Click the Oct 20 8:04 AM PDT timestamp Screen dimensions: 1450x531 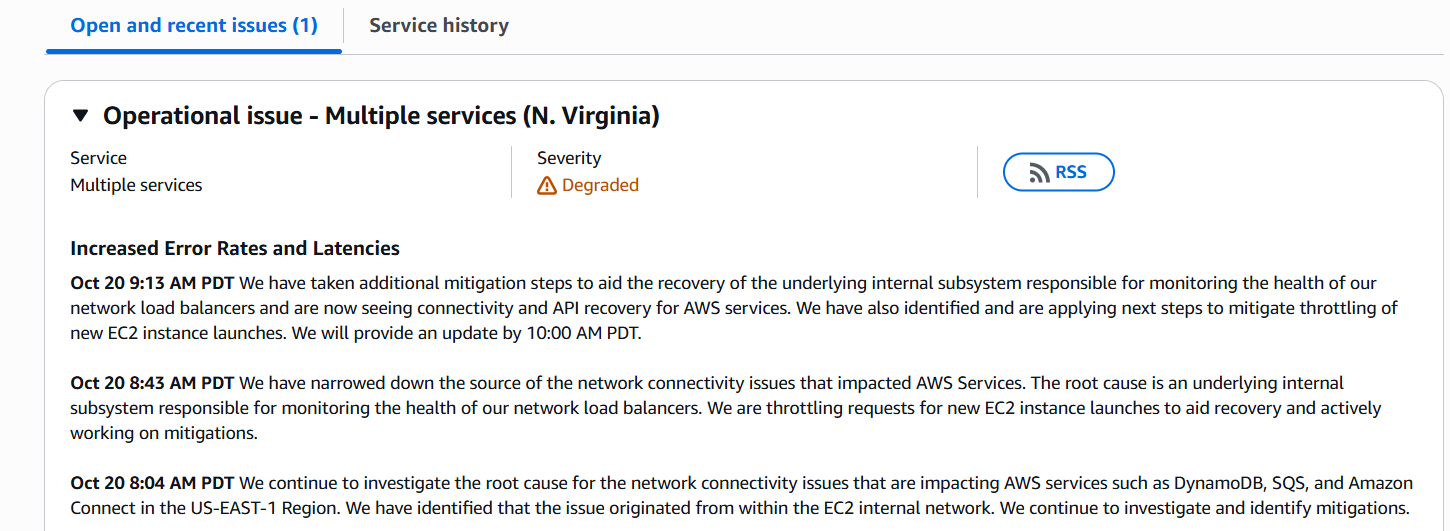click(152, 483)
